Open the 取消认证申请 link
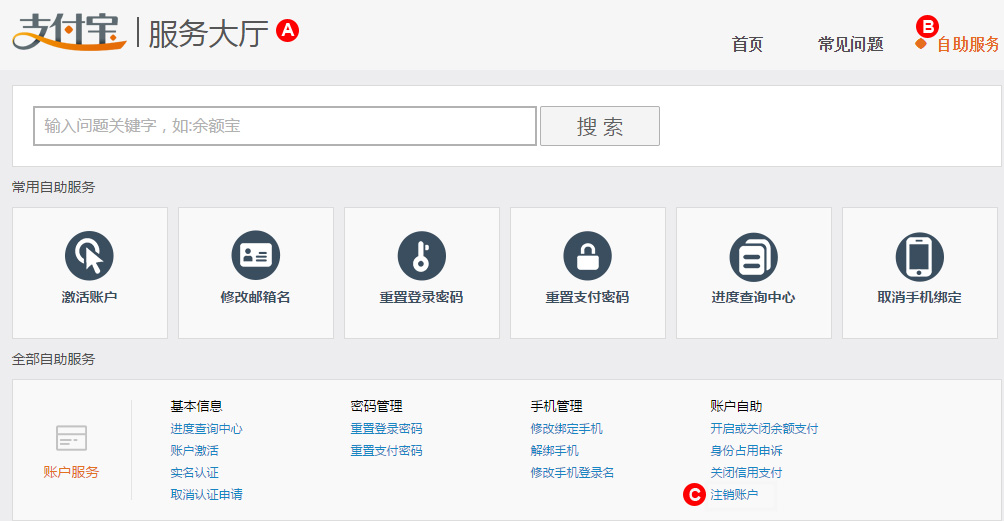Viewport: 1004px width, 521px height. coord(206,494)
